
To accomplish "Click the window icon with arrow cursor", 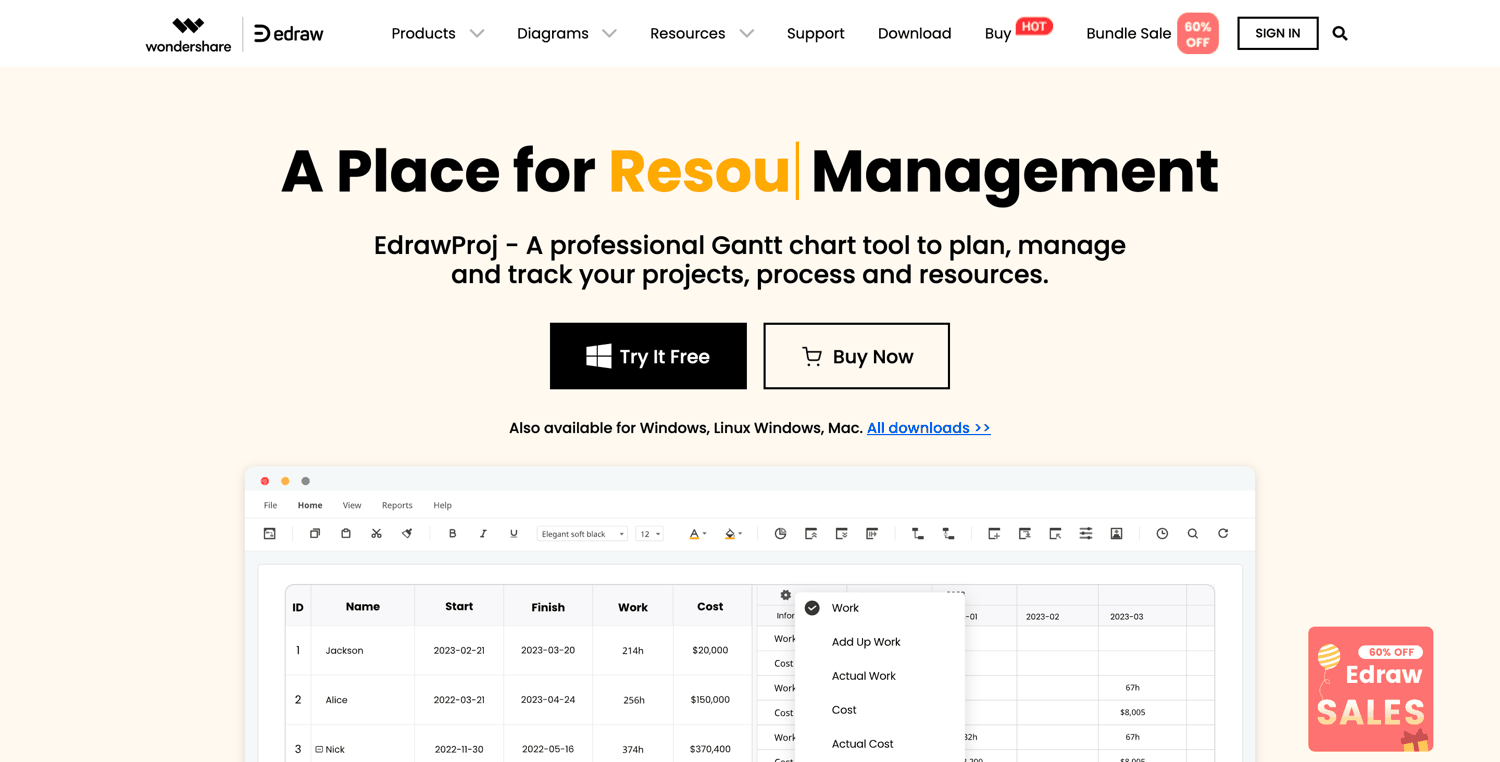I will pos(1055,534).
